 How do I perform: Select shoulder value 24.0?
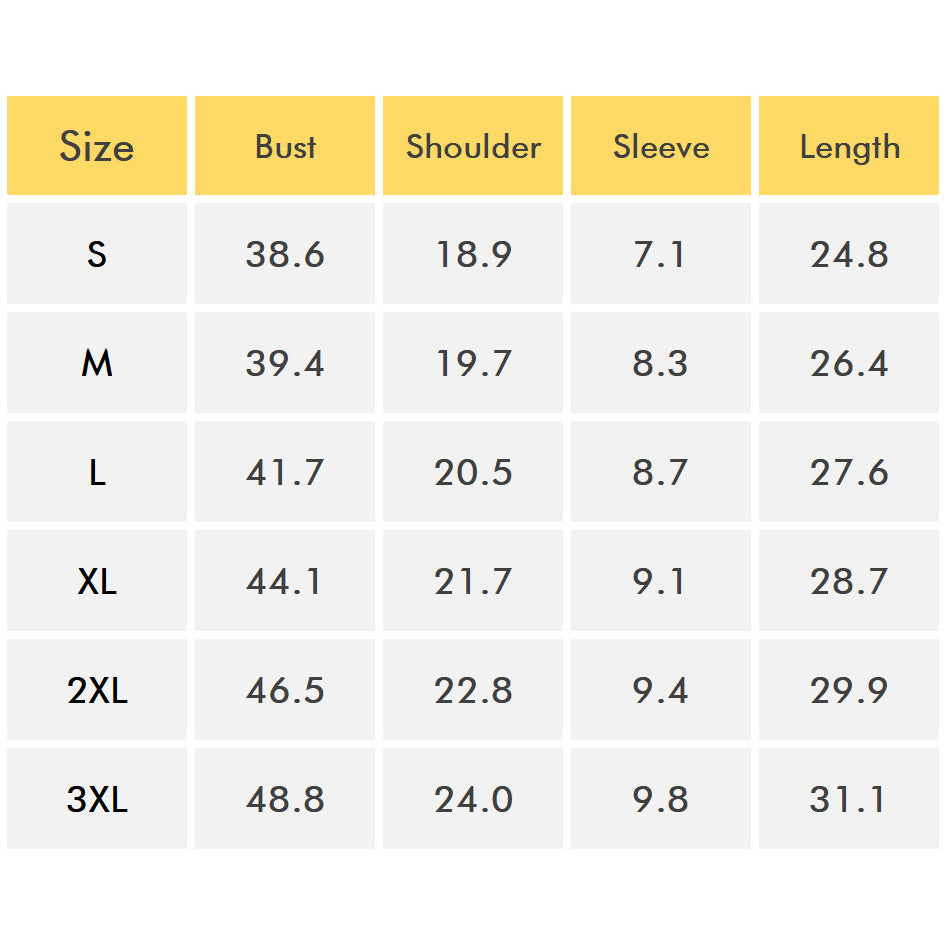click(473, 799)
